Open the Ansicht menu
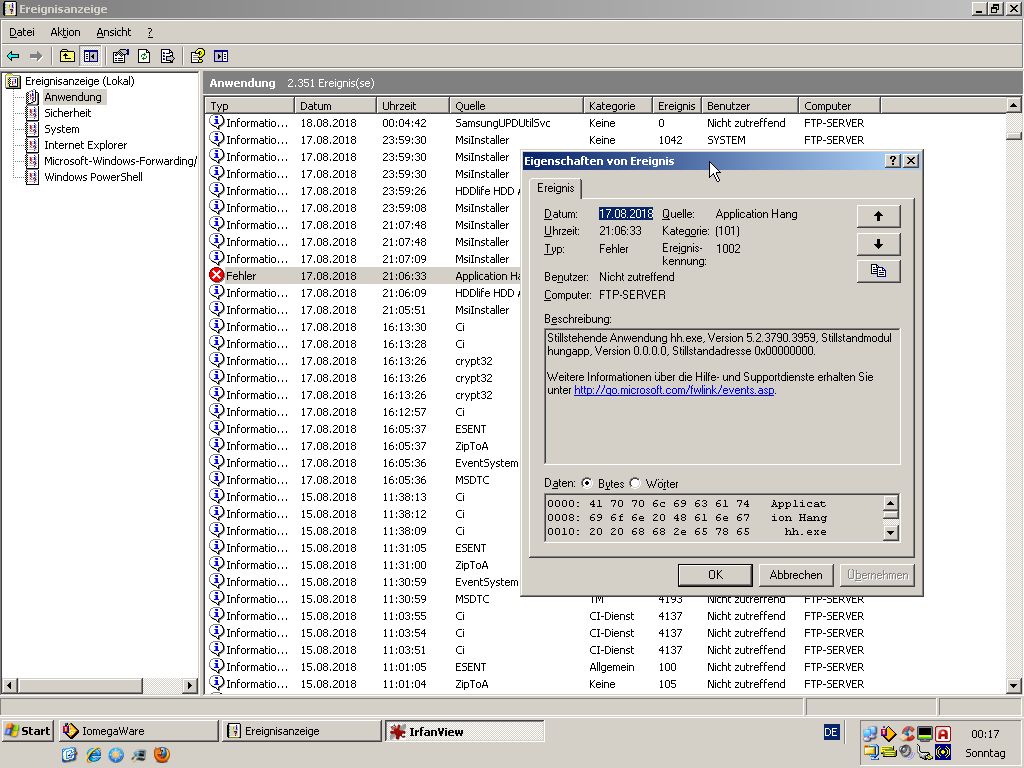The width and height of the screenshot is (1024, 768). (113, 32)
